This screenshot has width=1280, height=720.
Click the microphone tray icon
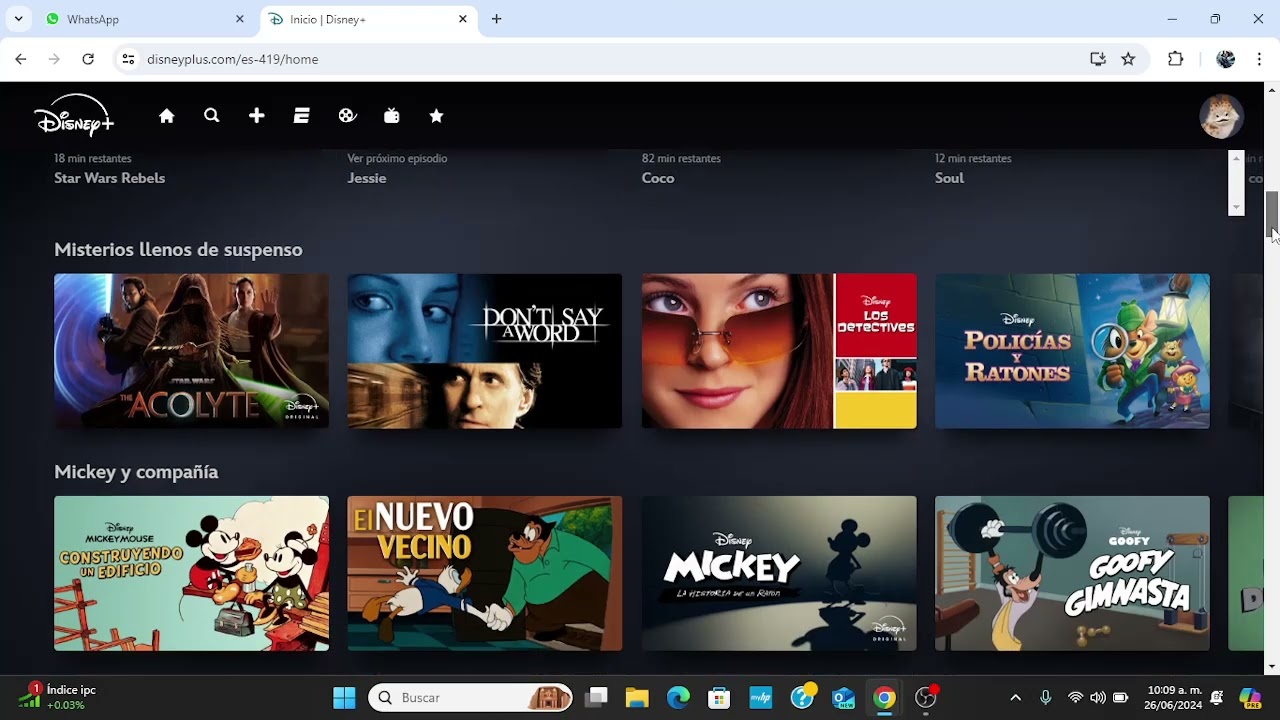click(1046, 697)
